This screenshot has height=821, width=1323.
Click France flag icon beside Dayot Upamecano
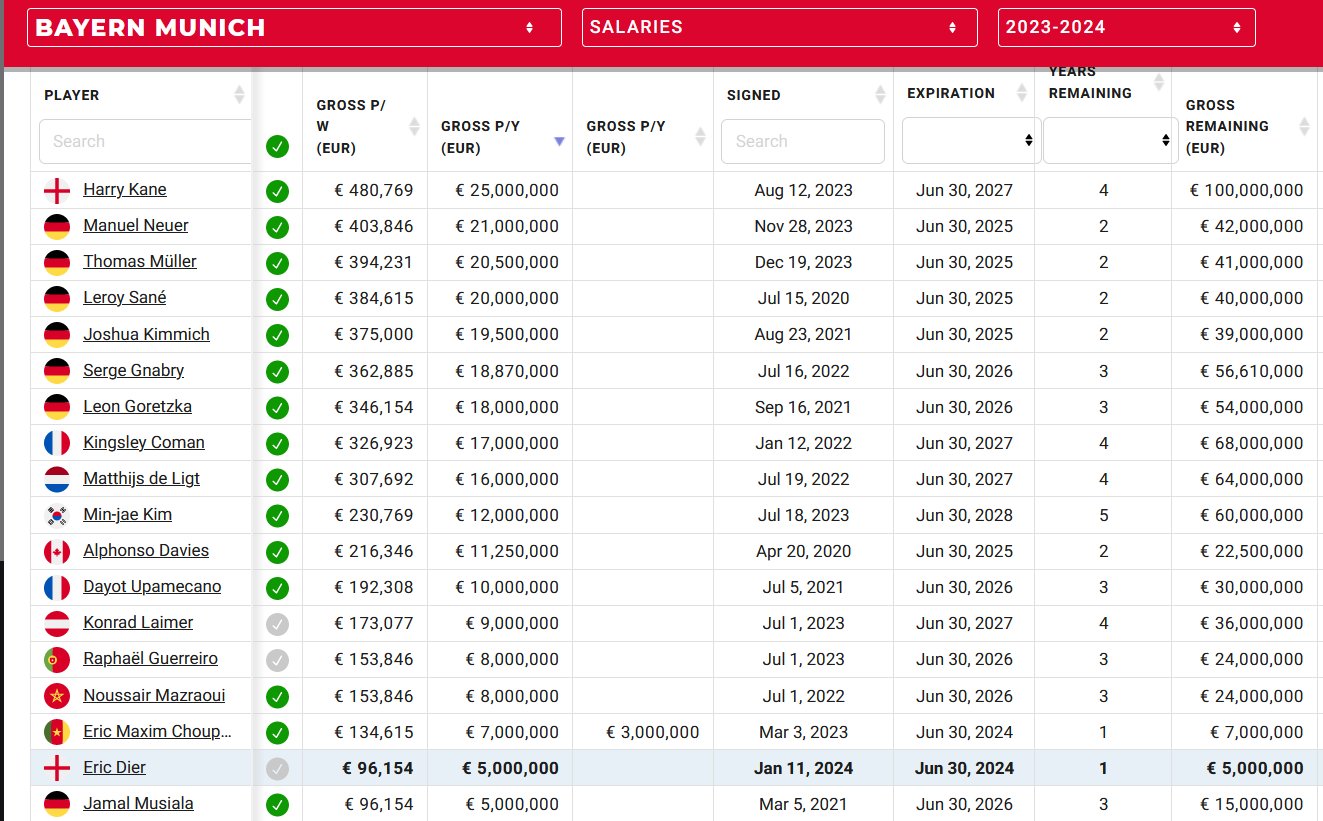tap(56, 587)
